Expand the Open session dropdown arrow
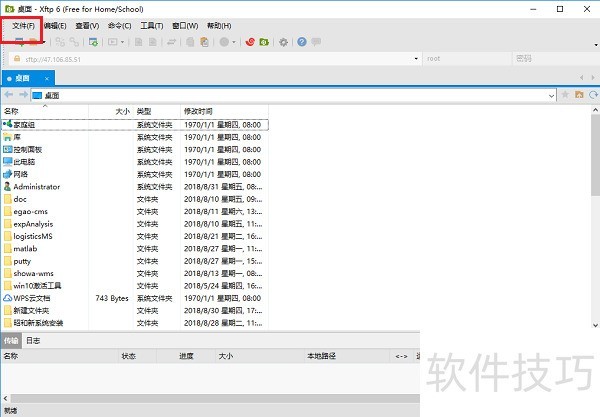 coord(44,42)
